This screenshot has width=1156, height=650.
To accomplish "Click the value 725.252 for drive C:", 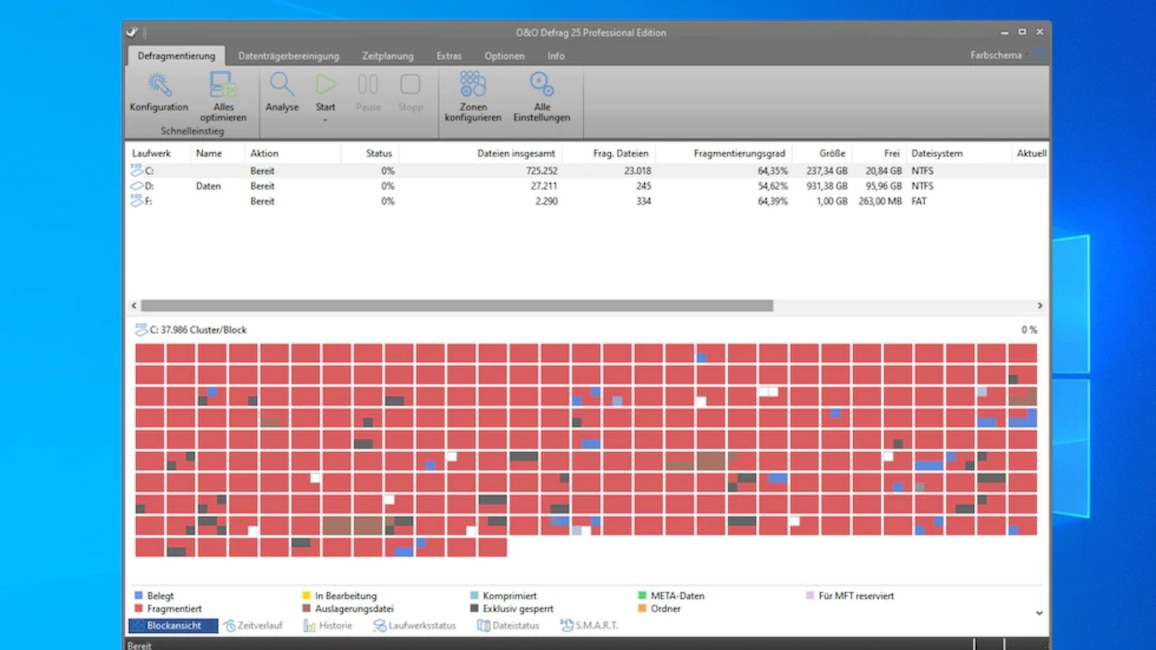I will [541, 170].
